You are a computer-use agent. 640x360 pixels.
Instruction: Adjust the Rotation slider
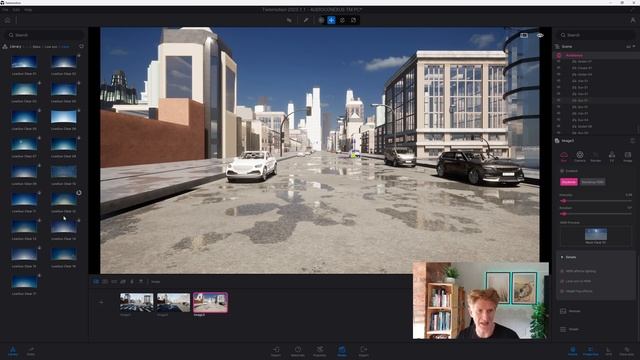tap(596, 213)
